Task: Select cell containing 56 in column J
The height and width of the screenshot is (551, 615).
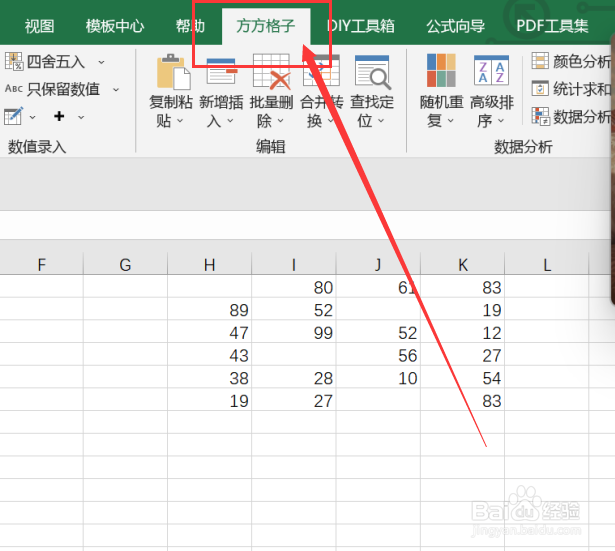Action: coord(378,355)
